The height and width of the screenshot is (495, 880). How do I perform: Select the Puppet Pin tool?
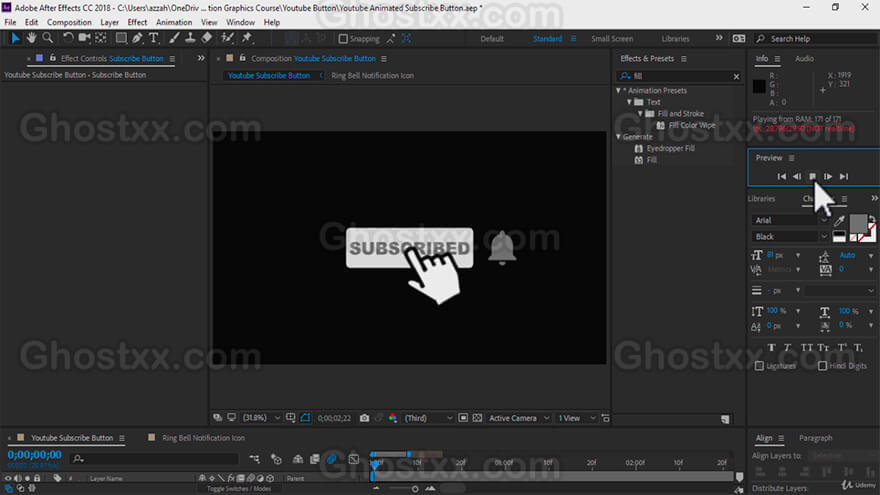click(x=246, y=38)
